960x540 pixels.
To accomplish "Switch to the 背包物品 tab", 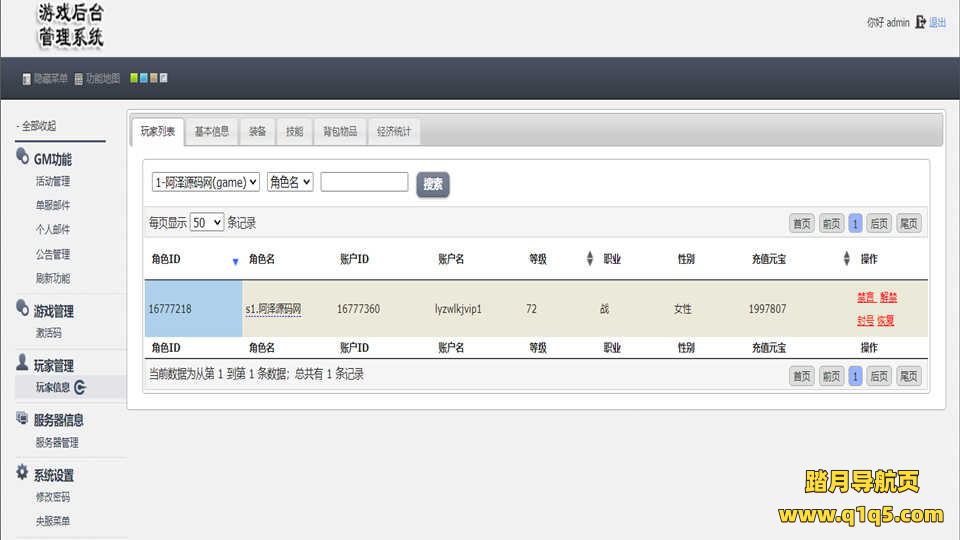I will (339, 131).
